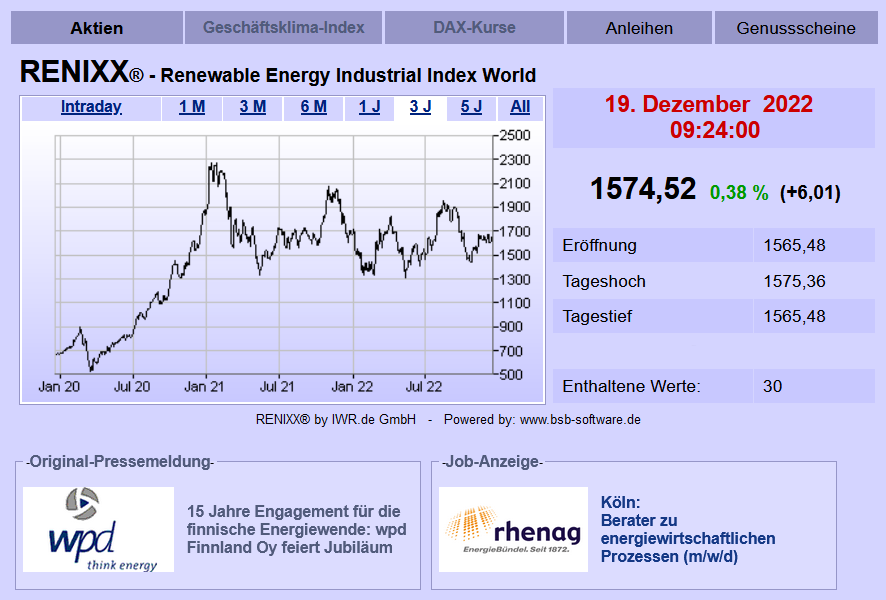Click the Enthaltene Werte row value 30

click(772, 386)
